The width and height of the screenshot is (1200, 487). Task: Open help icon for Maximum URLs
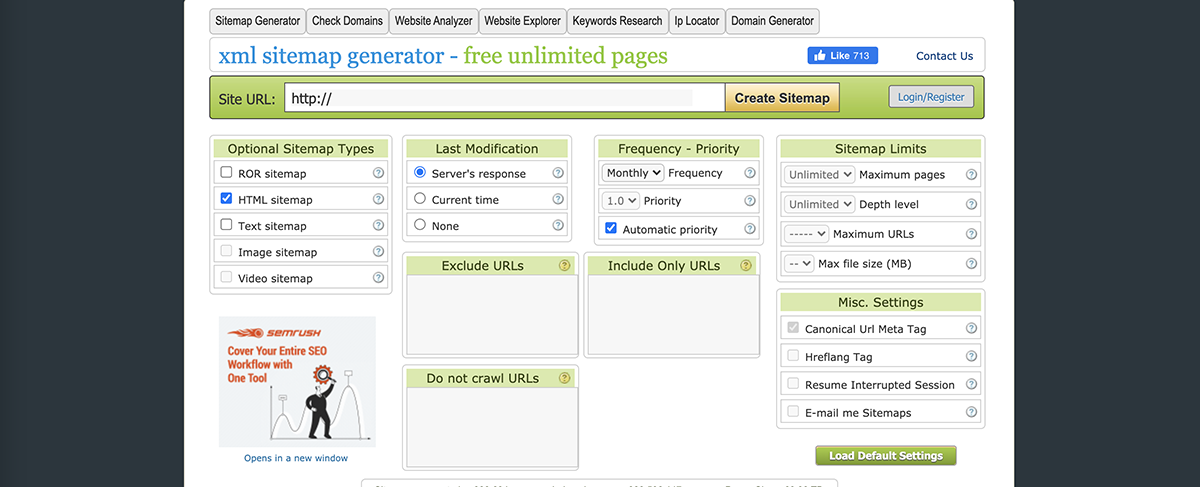point(971,234)
